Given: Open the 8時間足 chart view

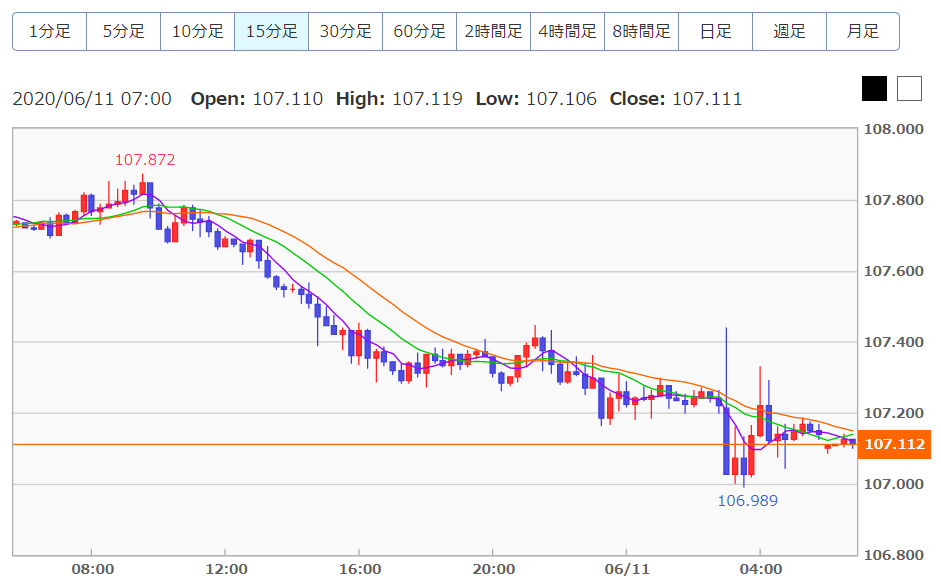Looking at the screenshot, I should [641, 31].
